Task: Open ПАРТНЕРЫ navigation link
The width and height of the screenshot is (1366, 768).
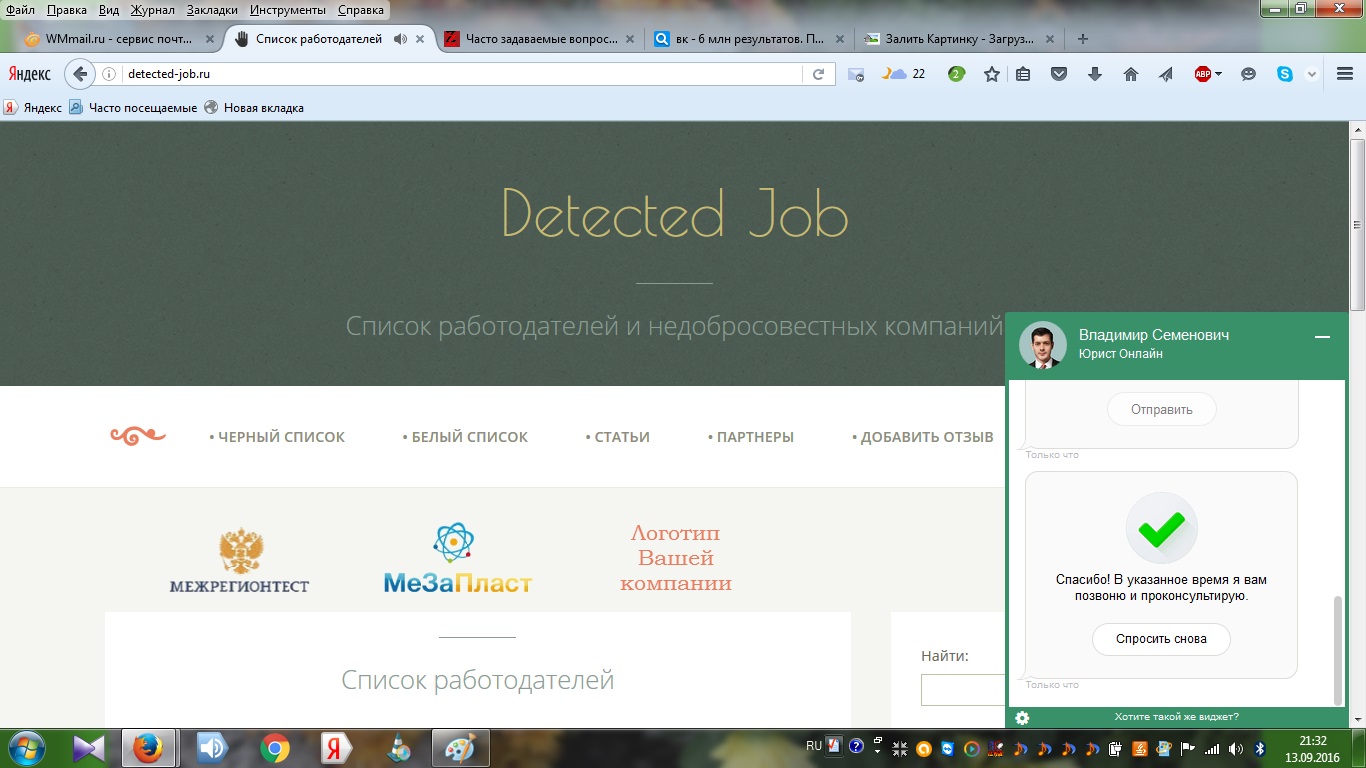Action: [751, 437]
